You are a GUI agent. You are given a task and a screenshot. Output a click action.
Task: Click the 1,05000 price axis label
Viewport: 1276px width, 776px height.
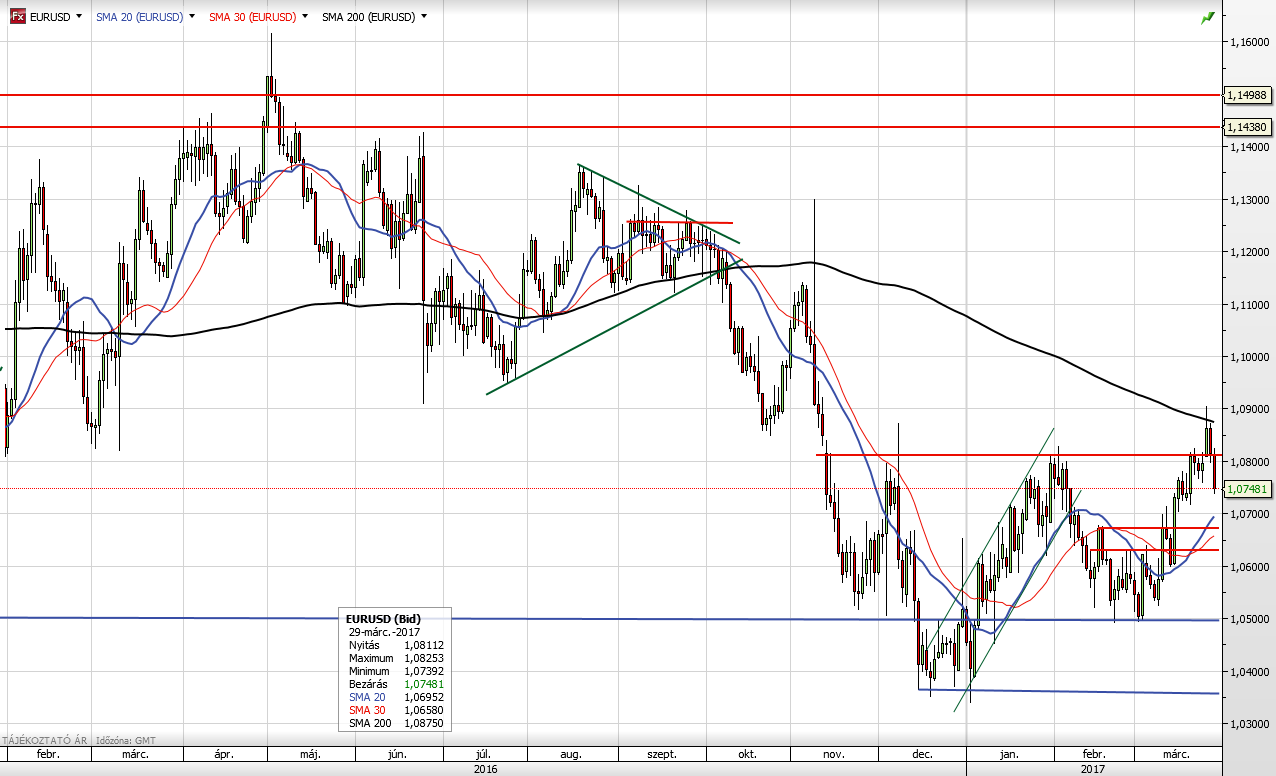[1250, 619]
